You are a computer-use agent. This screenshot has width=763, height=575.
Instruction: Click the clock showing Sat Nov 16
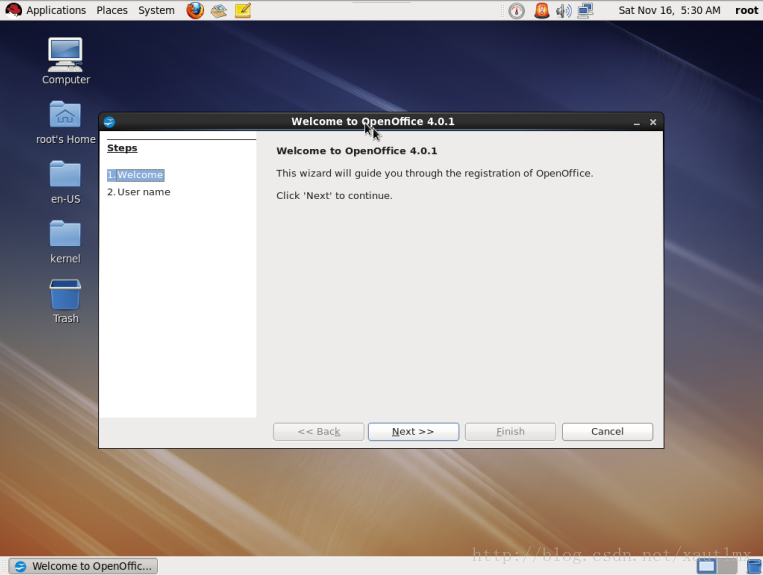(x=669, y=10)
